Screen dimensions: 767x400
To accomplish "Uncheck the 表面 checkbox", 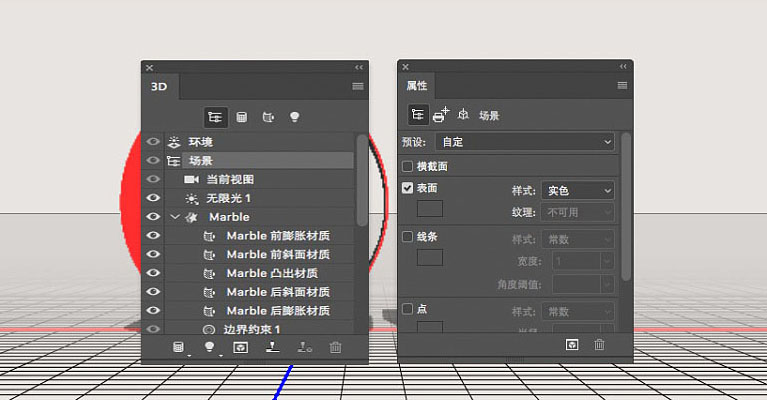I will pos(407,188).
